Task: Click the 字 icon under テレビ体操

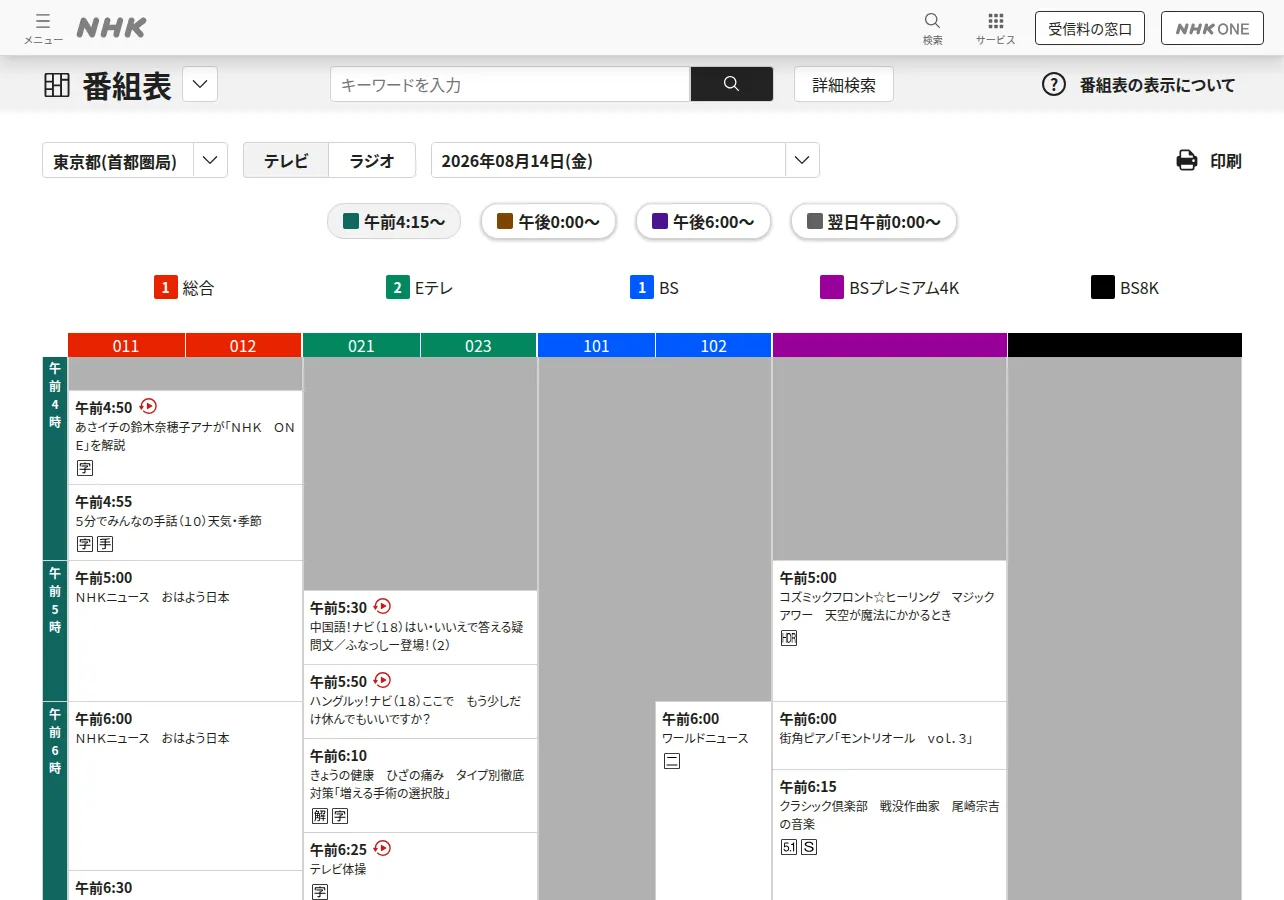Action: tap(320, 891)
